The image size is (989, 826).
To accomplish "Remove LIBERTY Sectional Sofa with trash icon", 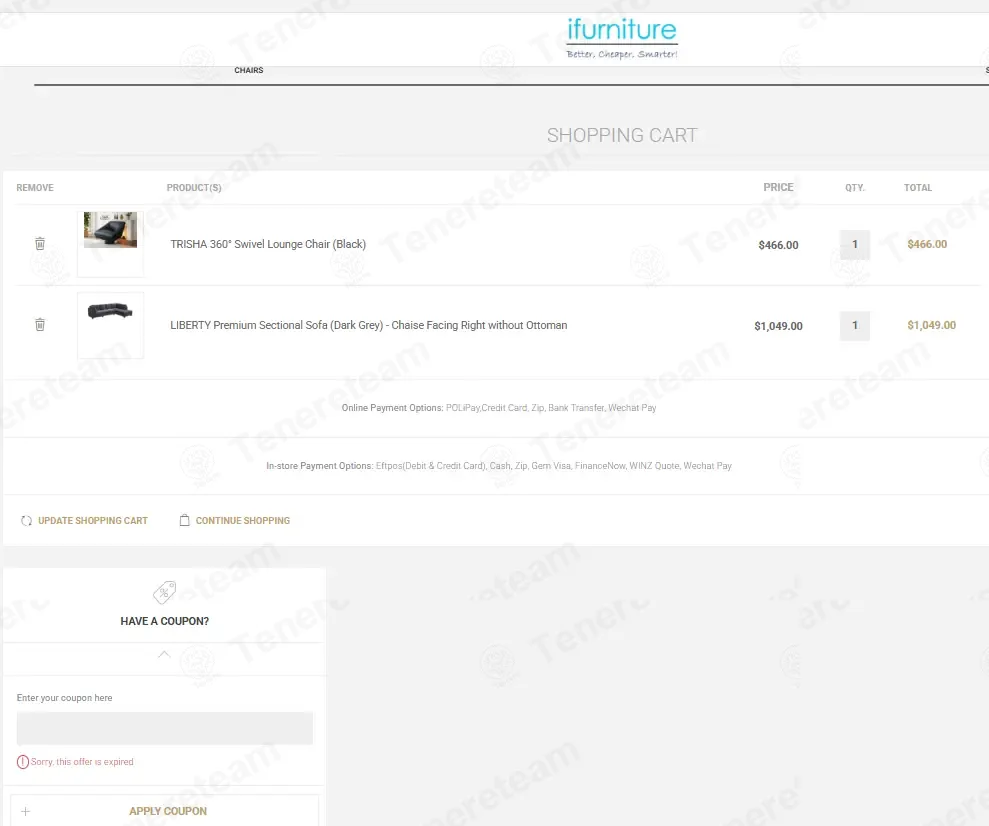I will click(x=40, y=324).
